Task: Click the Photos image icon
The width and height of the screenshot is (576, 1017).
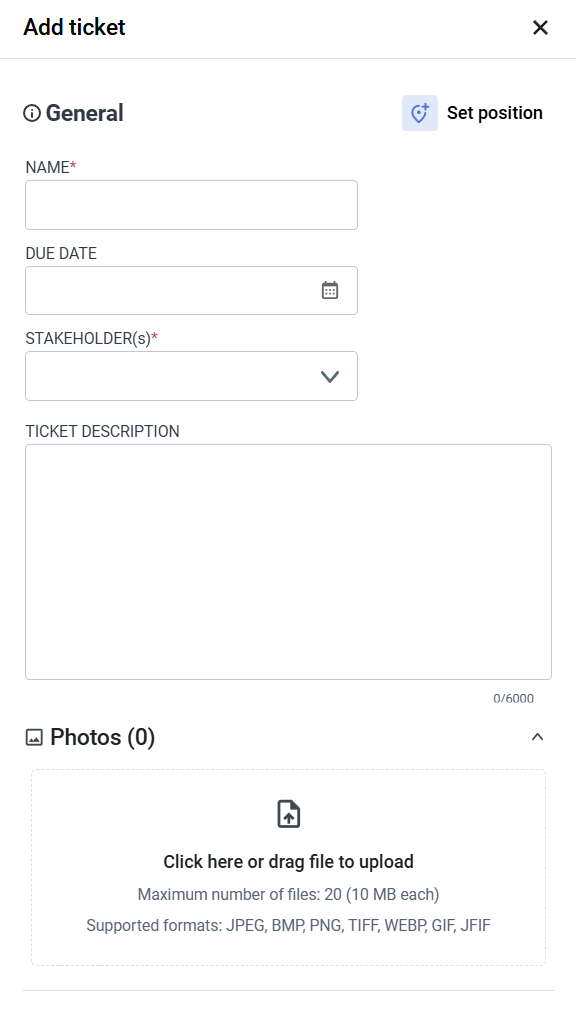Action: point(34,737)
